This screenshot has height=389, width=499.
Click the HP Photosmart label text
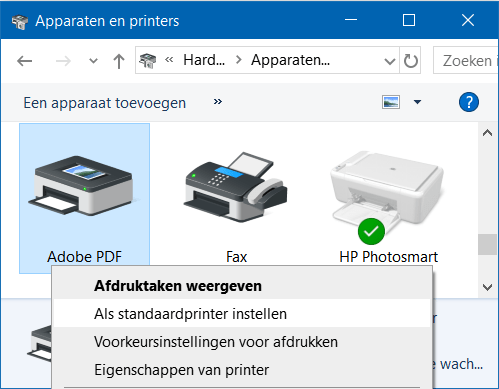pyautogui.click(x=388, y=257)
